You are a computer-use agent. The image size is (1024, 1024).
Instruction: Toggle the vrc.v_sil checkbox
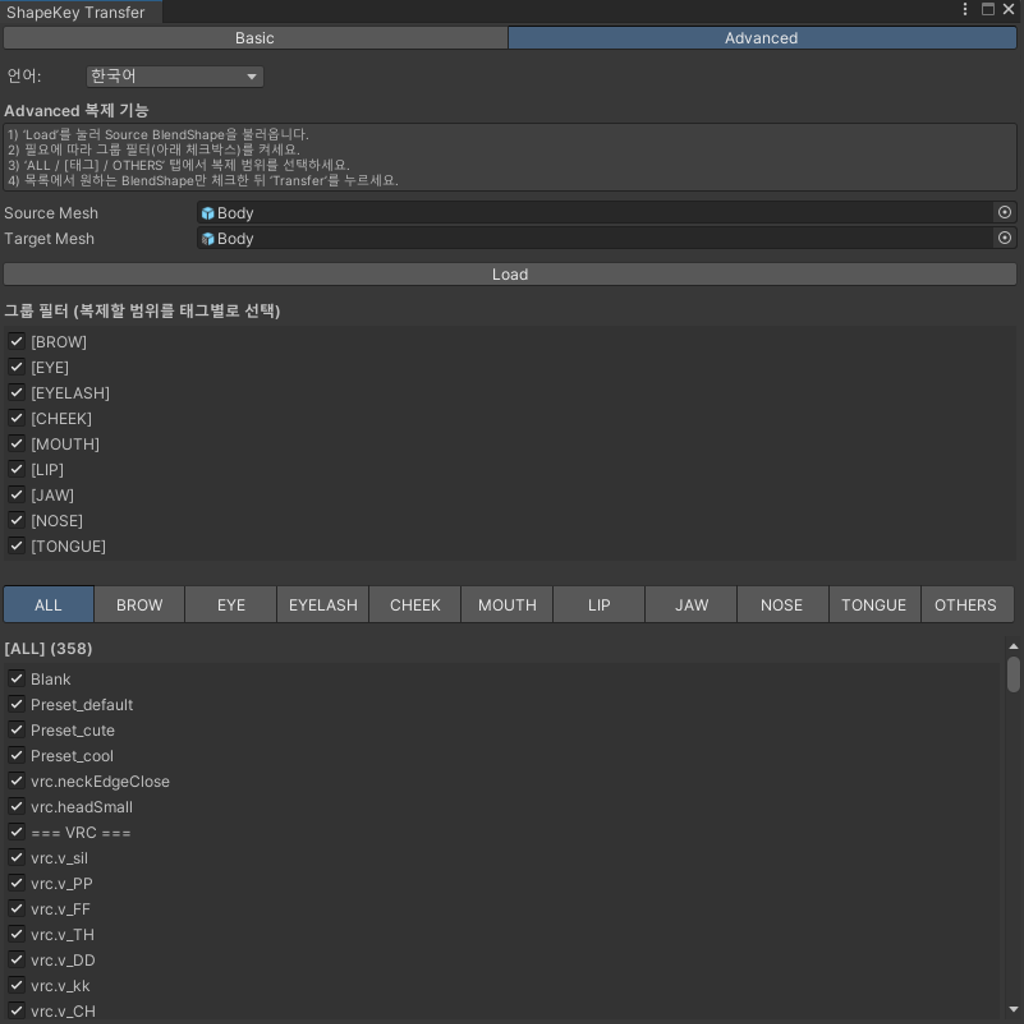(16, 857)
